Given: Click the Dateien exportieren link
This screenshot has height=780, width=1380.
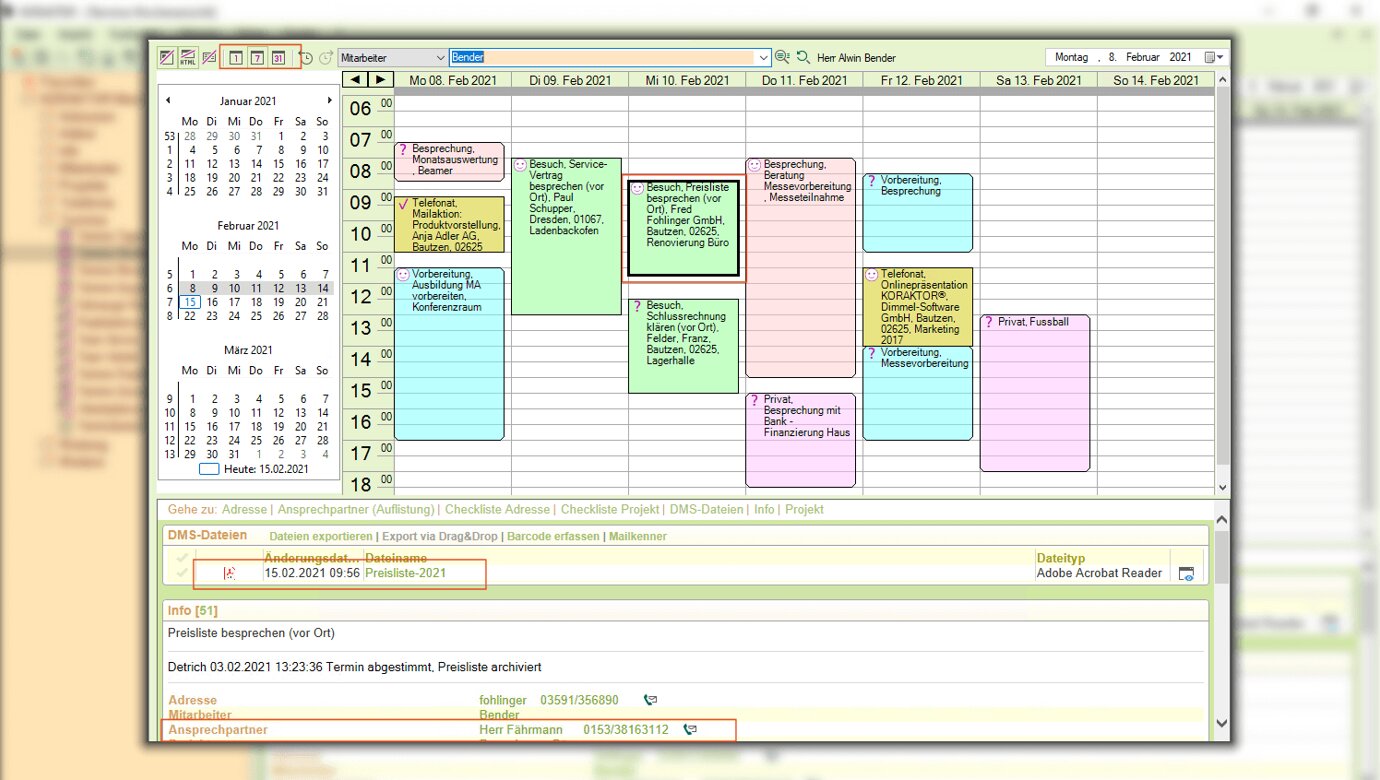Looking at the screenshot, I should (x=320, y=536).
